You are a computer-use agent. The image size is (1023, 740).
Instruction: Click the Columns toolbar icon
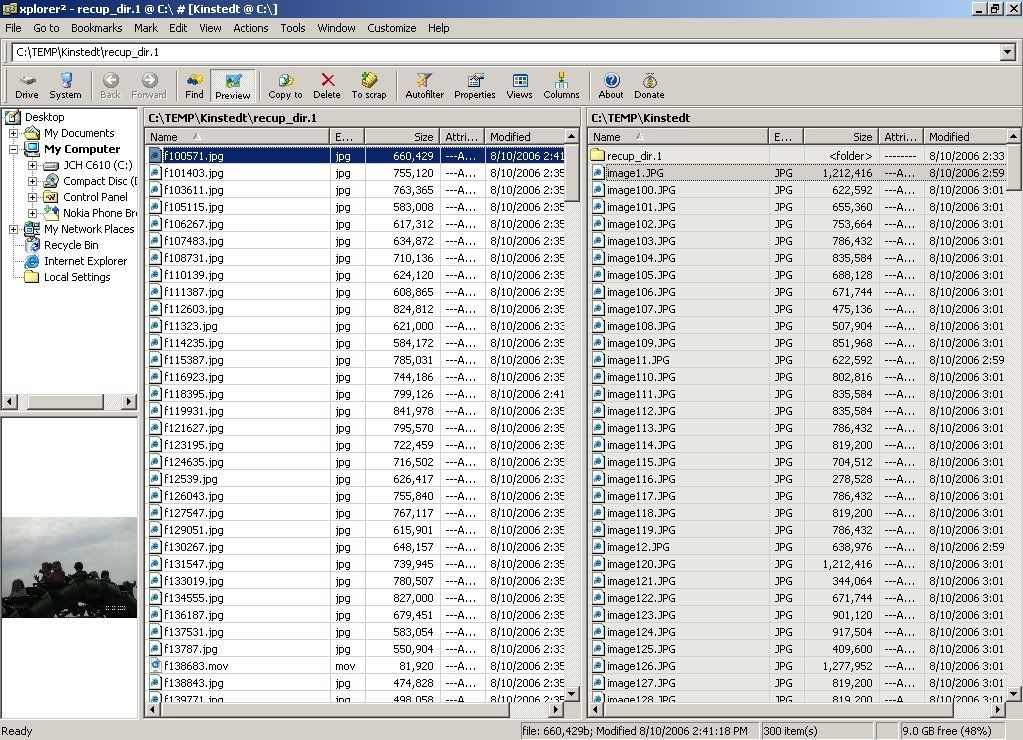click(561, 85)
